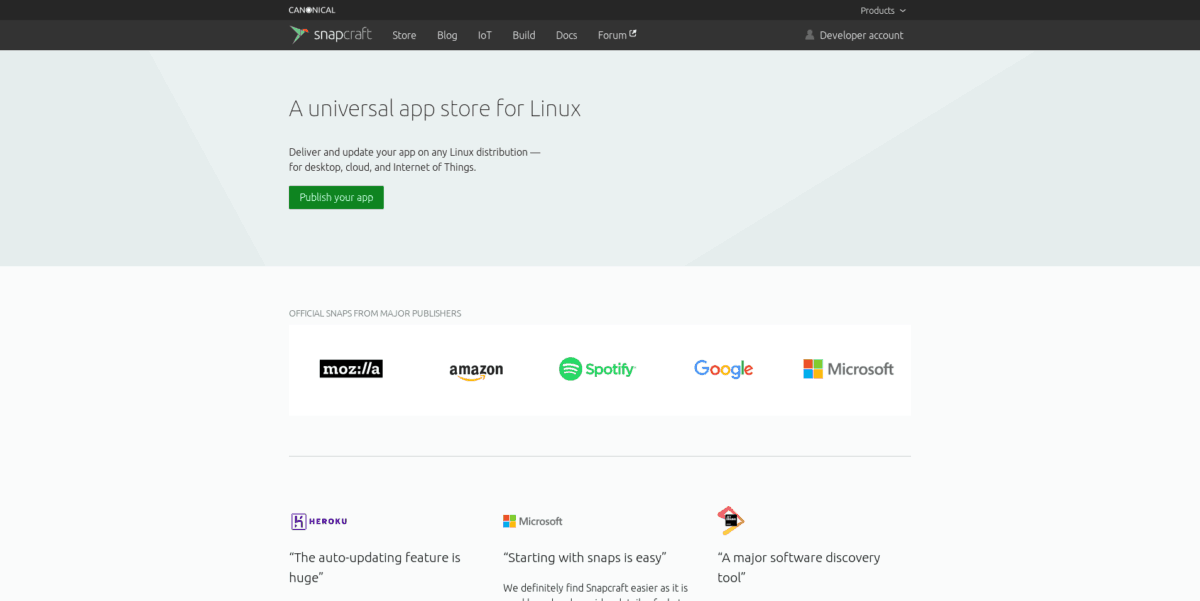The height and width of the screenshot is (601, 1200).
Task: Open the Developer account link
Action: click(861, 34)
